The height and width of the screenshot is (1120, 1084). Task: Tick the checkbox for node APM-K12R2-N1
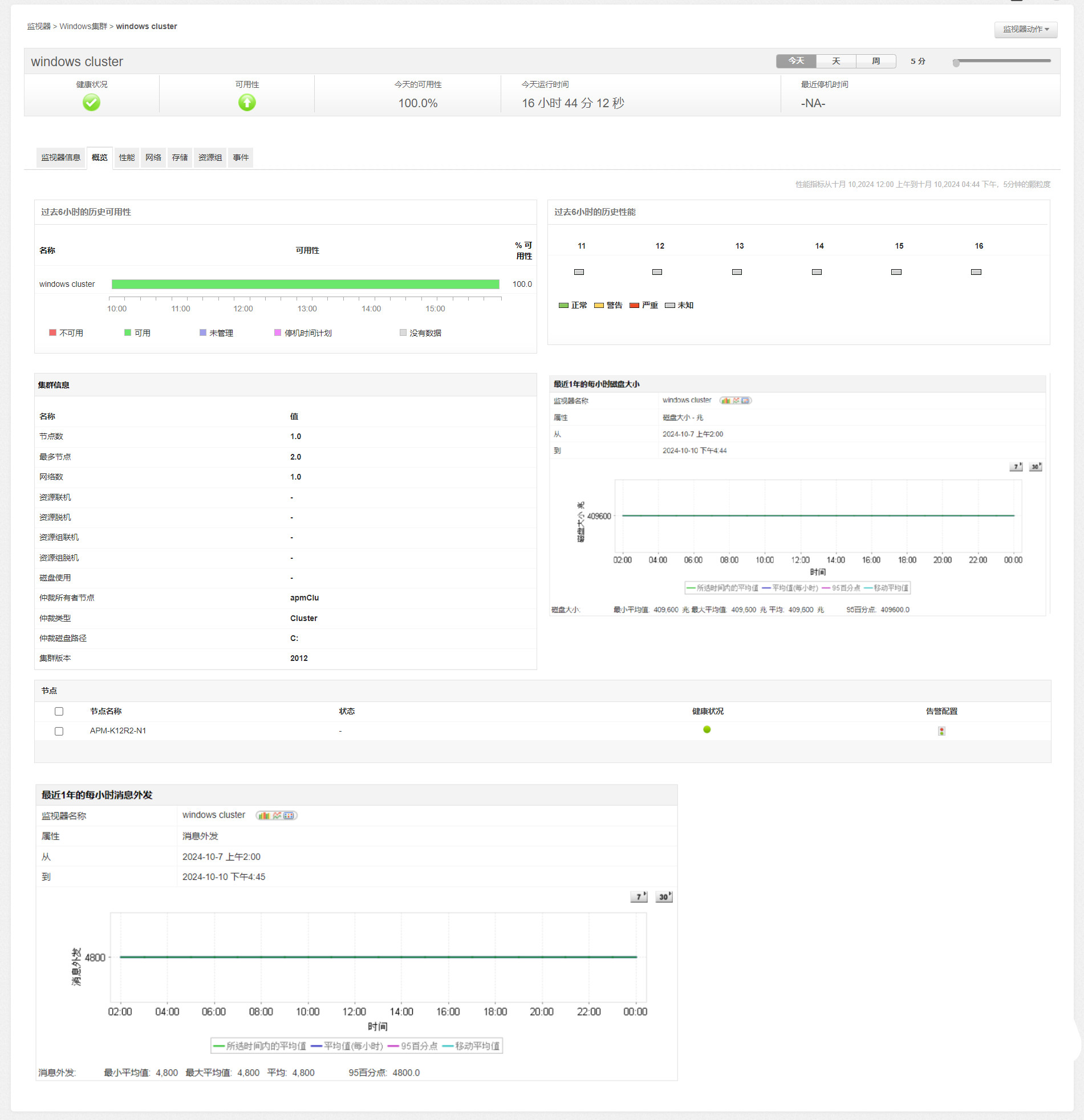pyautogui.click(x=59, y=732)
